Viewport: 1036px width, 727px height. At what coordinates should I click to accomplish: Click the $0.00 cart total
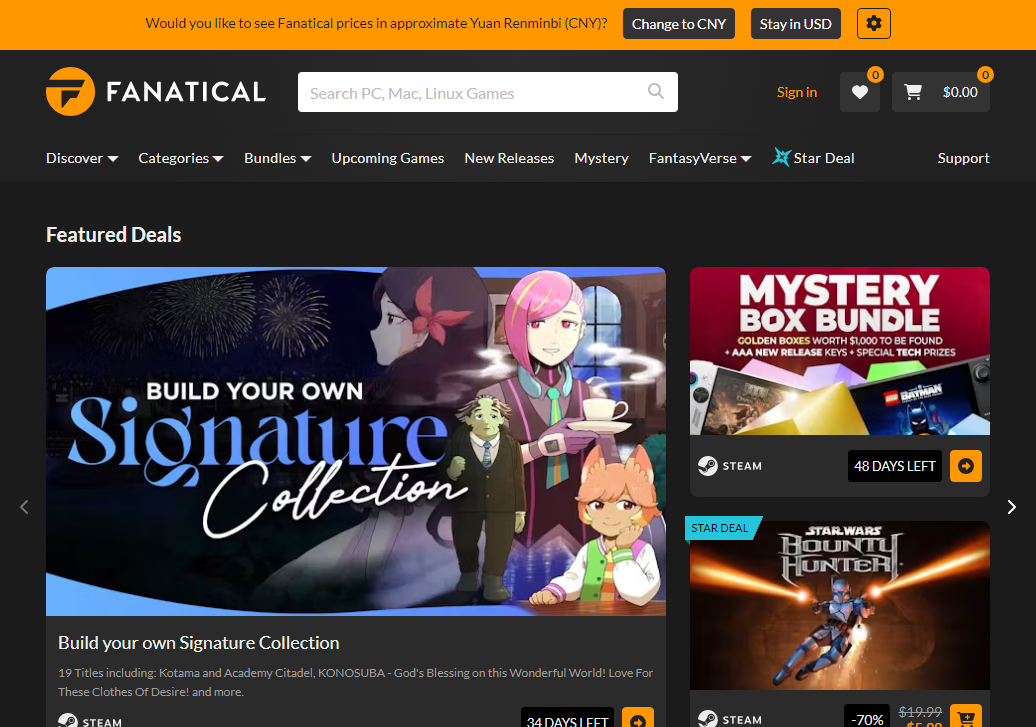point(960,92)
